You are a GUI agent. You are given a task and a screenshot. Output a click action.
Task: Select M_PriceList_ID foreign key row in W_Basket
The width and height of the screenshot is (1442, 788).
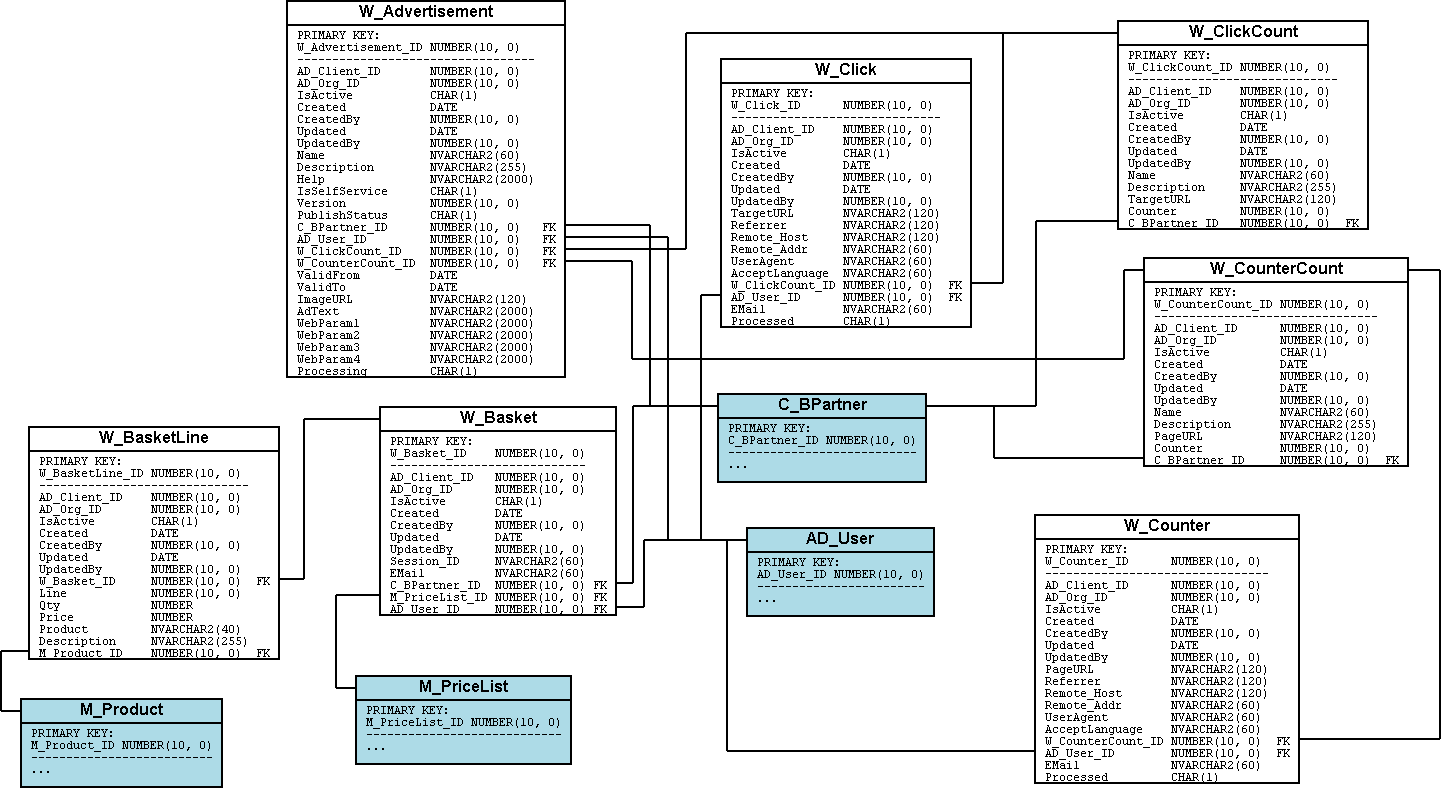(x=438, y=597)
